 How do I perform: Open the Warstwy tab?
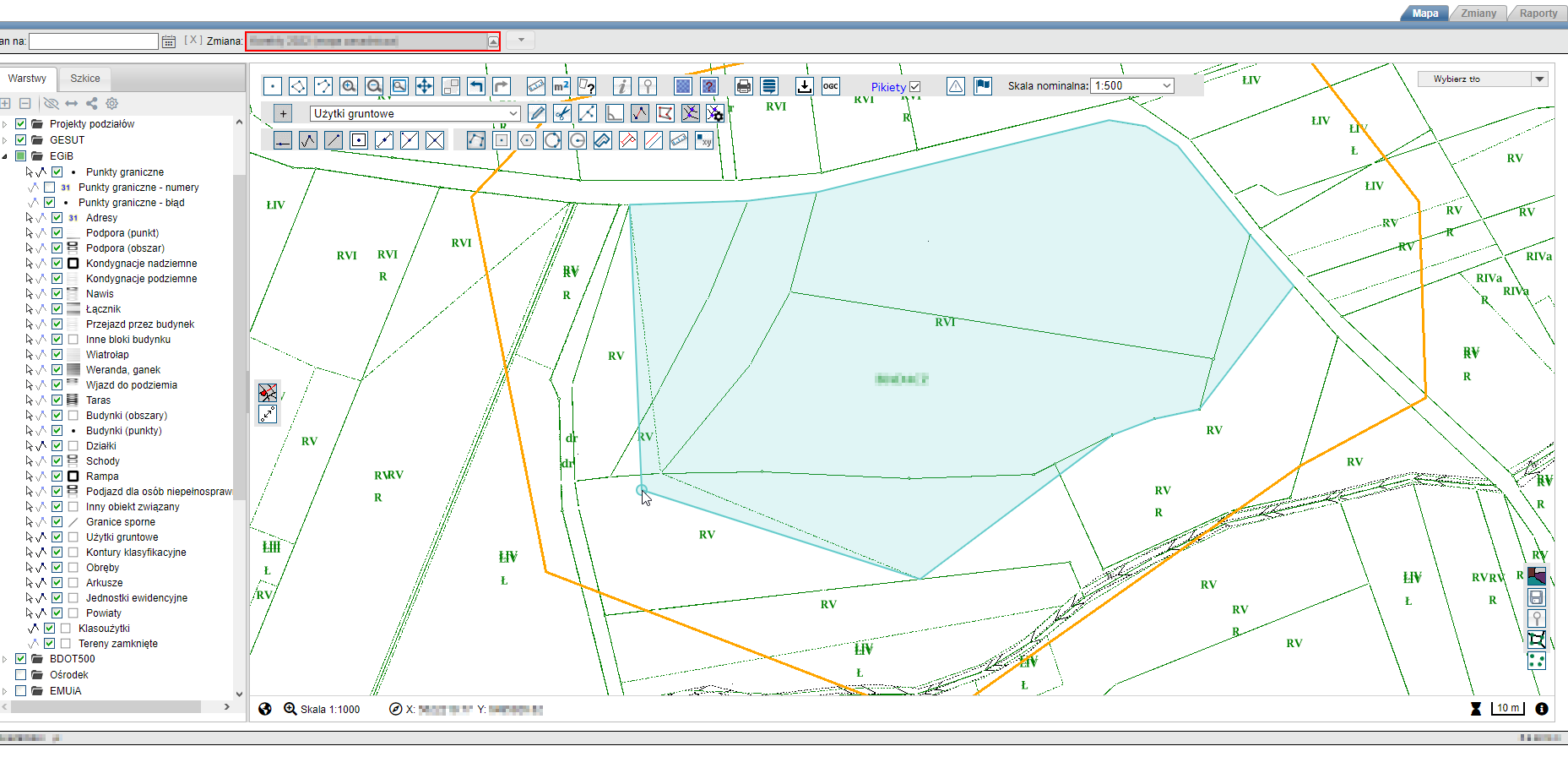[27, 79]
